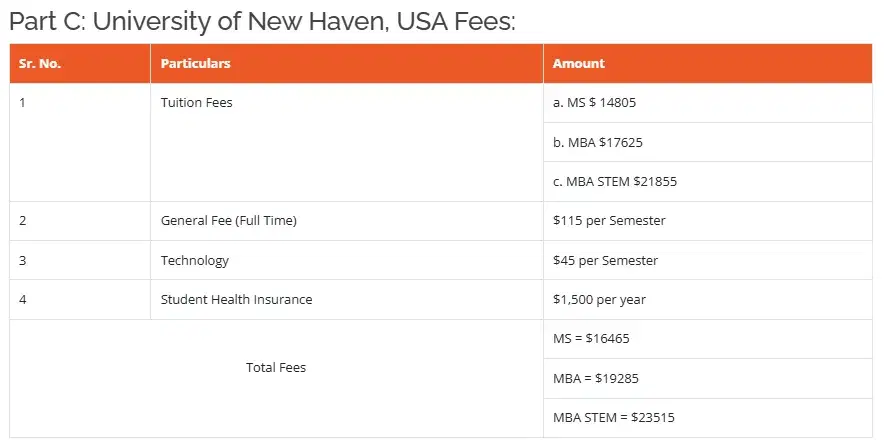
Task: Click serial number 1 in the table
Action: [23, 102]
